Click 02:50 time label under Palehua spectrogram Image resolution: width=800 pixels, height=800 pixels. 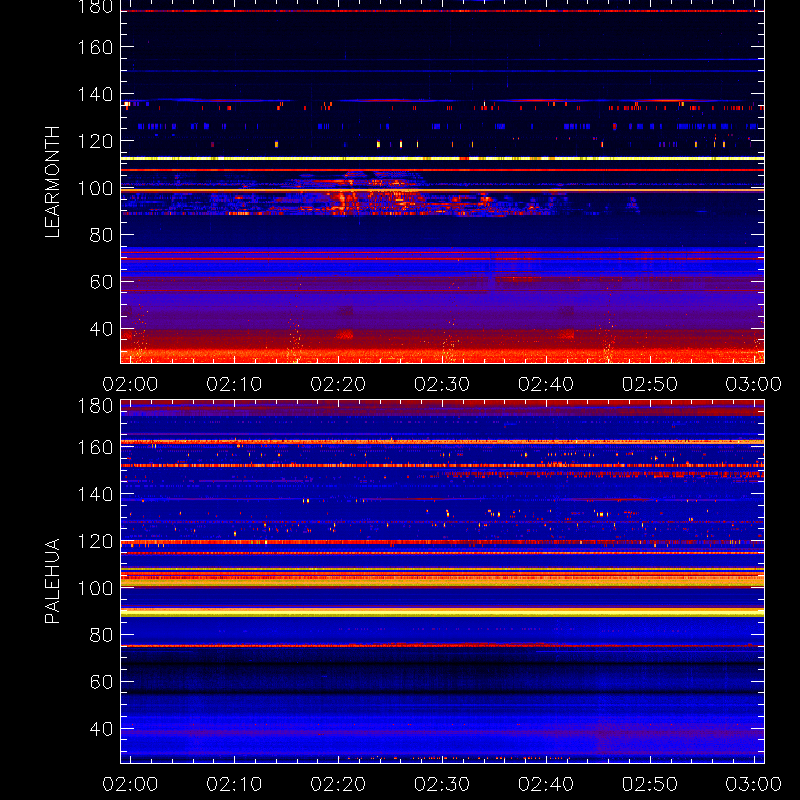pos(649,784)
